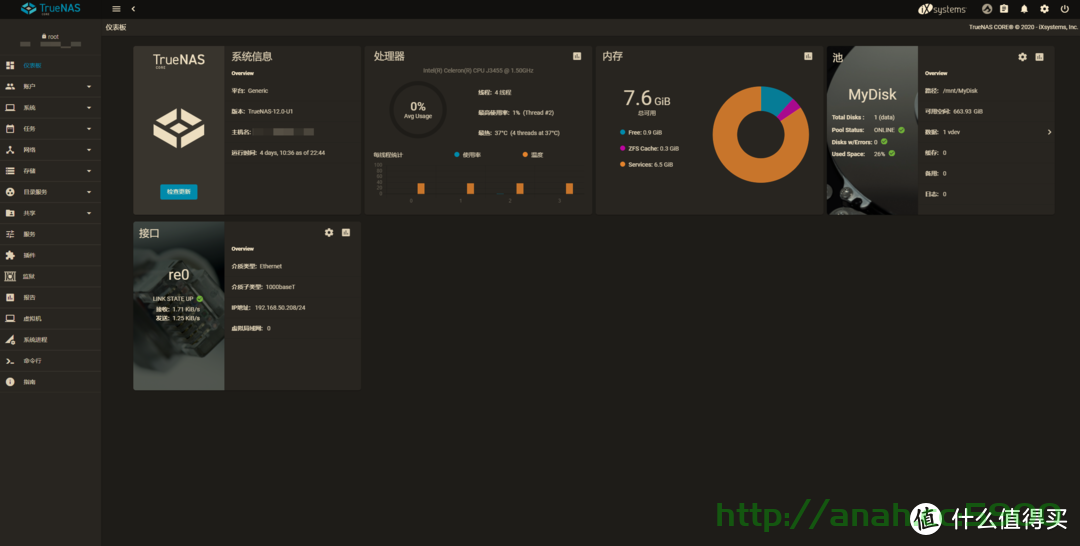1080x546 pixels.
Task: Open the 池 MyDisk widget settings gear
Action: [1022, 57]
